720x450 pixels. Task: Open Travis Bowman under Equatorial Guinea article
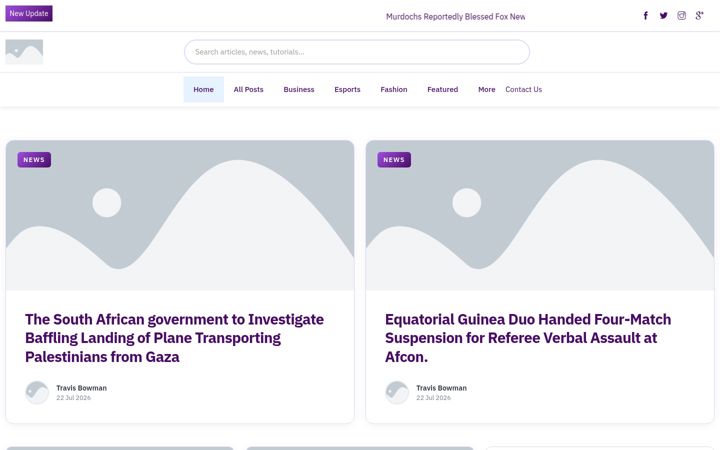(441, 388)
